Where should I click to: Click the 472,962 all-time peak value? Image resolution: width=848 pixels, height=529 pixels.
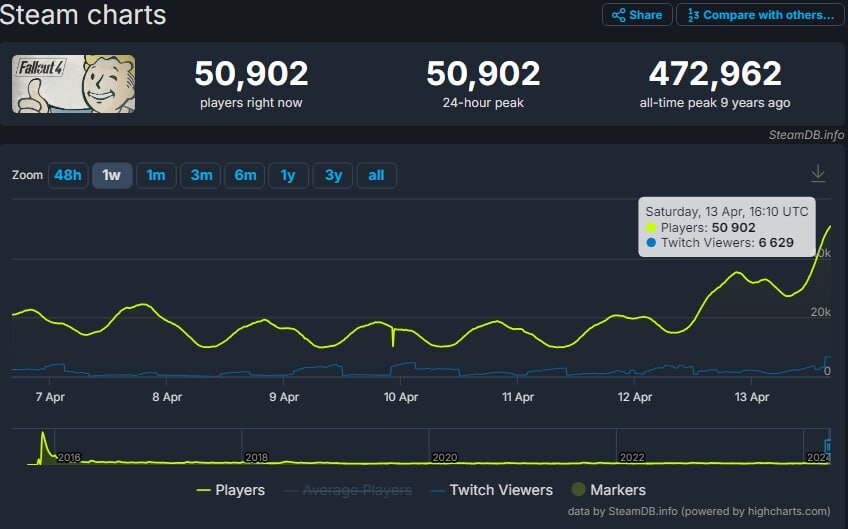tap(715, 74)
